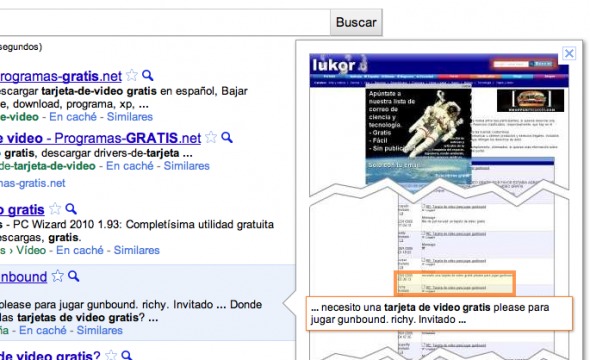Star the PC Wizard gratis result
The height and width of the screenshot is (360, 590).
[55, 209]
